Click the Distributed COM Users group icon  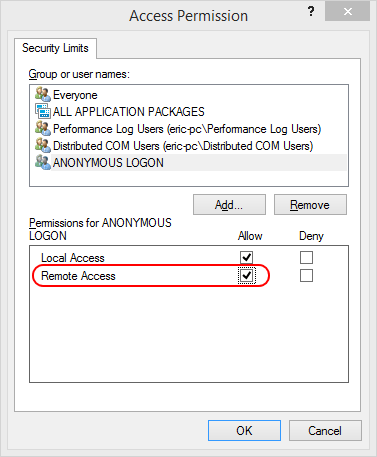pyautogui.click(x=43, y=145)
